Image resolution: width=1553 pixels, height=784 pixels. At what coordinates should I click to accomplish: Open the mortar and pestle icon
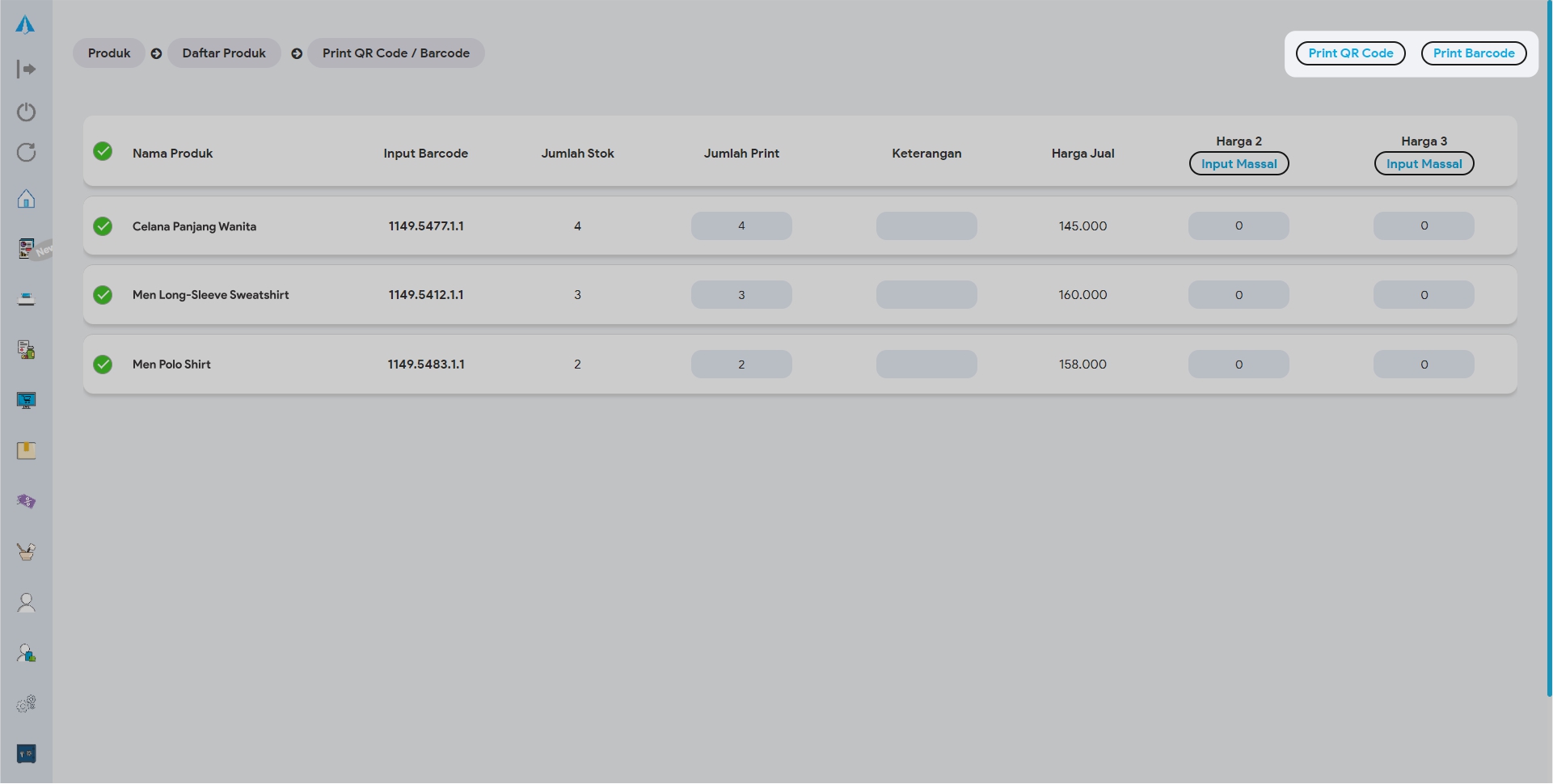click(26, 552)
